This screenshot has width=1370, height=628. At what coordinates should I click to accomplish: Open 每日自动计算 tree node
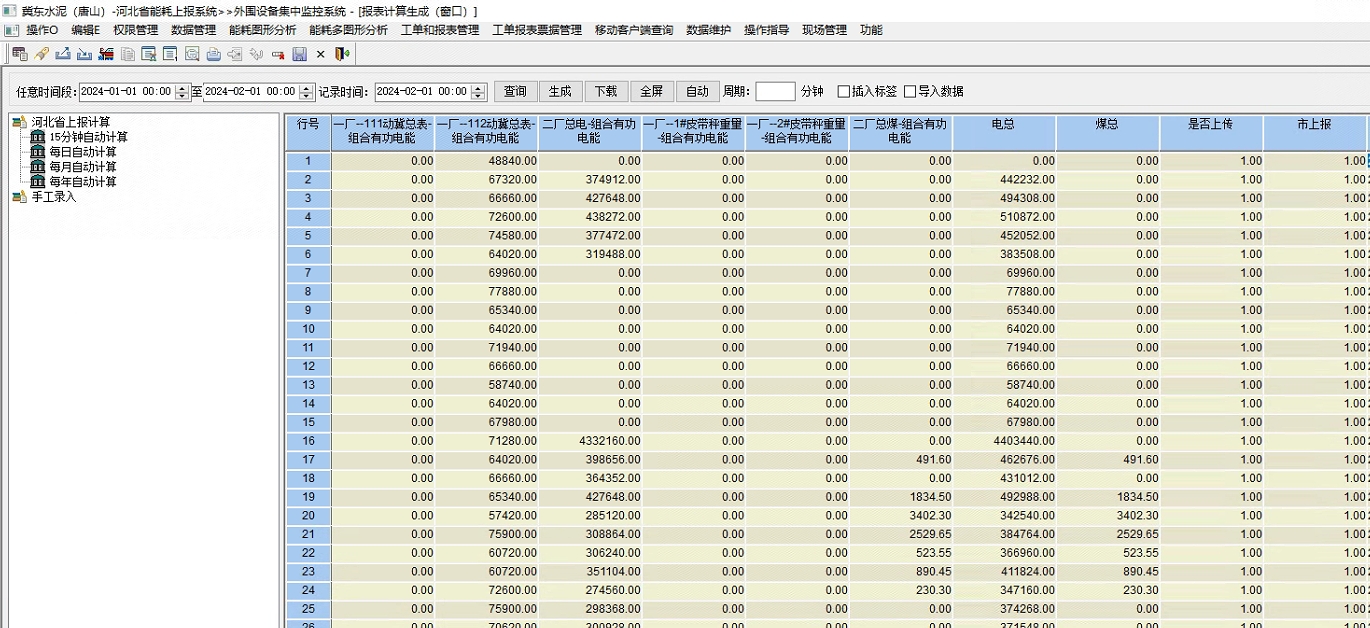tap(82, 152)
